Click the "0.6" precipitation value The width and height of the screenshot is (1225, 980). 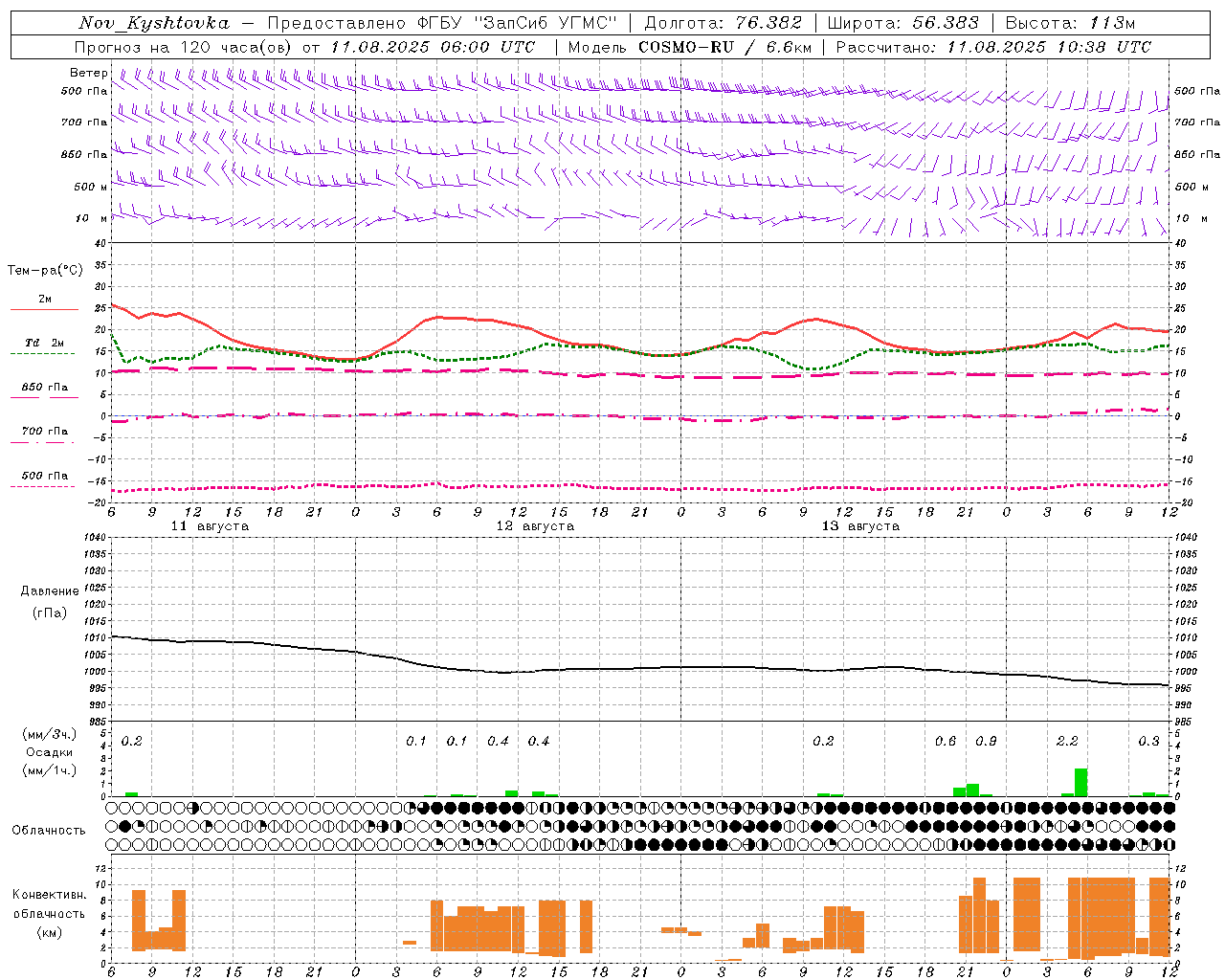946,742
